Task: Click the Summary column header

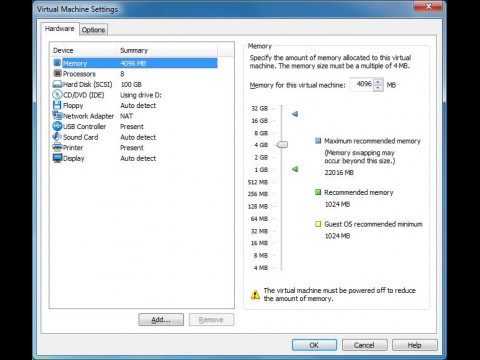Action: (167, 50)
